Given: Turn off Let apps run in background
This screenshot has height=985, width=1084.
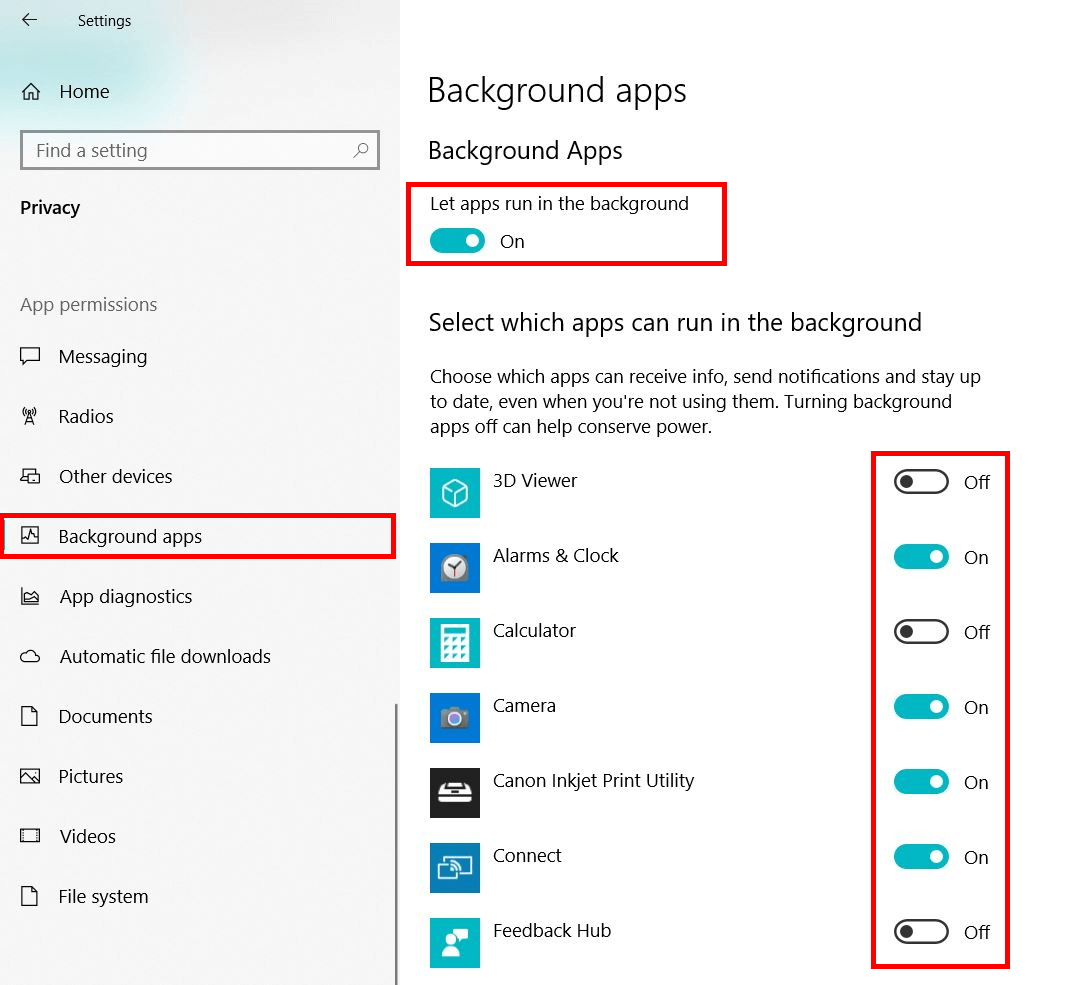Looking at the screenshot, I should point(457,241).
